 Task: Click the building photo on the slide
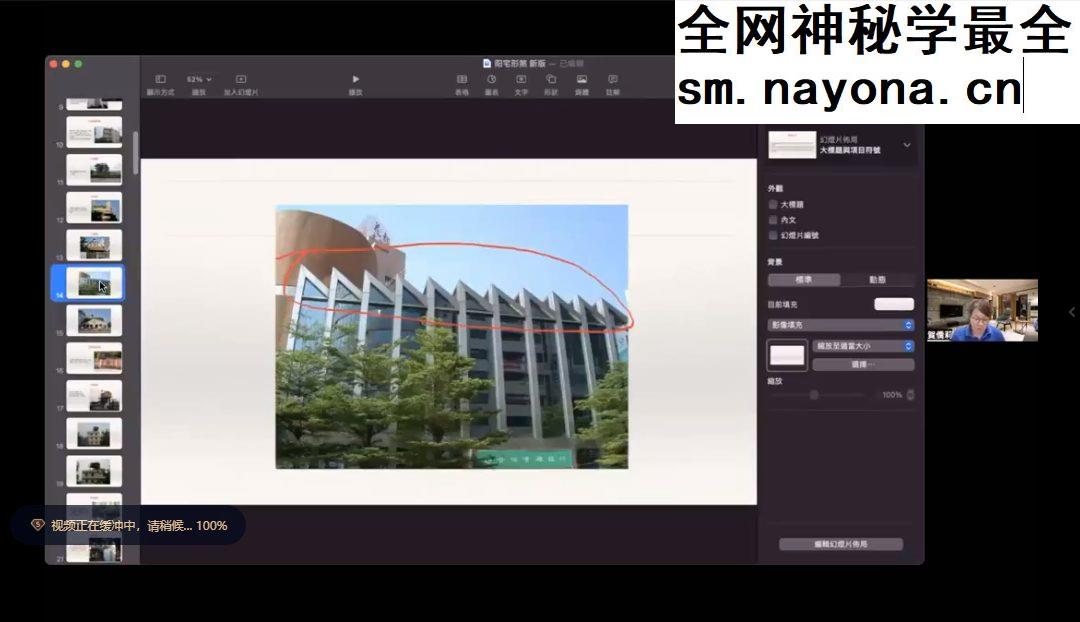[452, 337]
